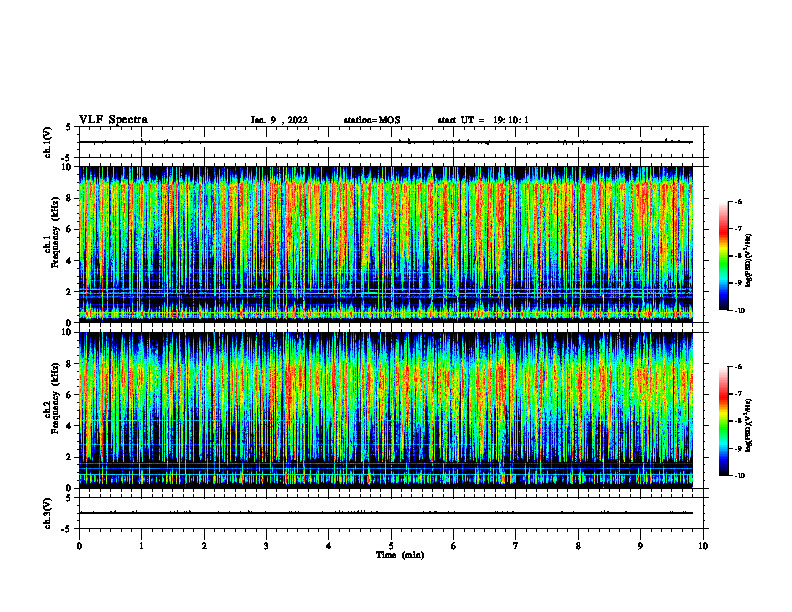
Task: Click "-10" on the ch.2 color bar
Action: (x=739, y=476)
